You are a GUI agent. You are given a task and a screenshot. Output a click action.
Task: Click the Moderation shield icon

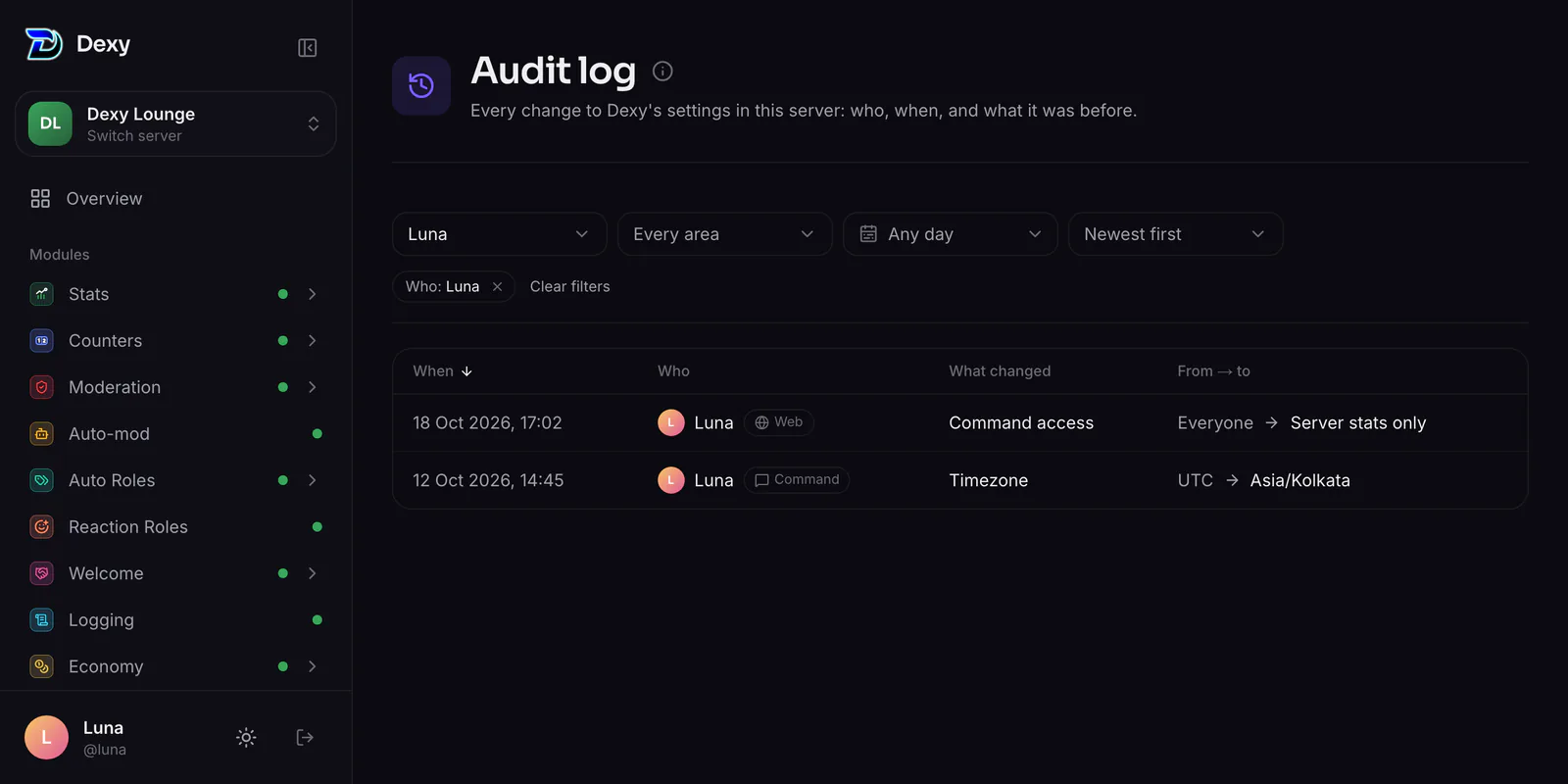42,387
